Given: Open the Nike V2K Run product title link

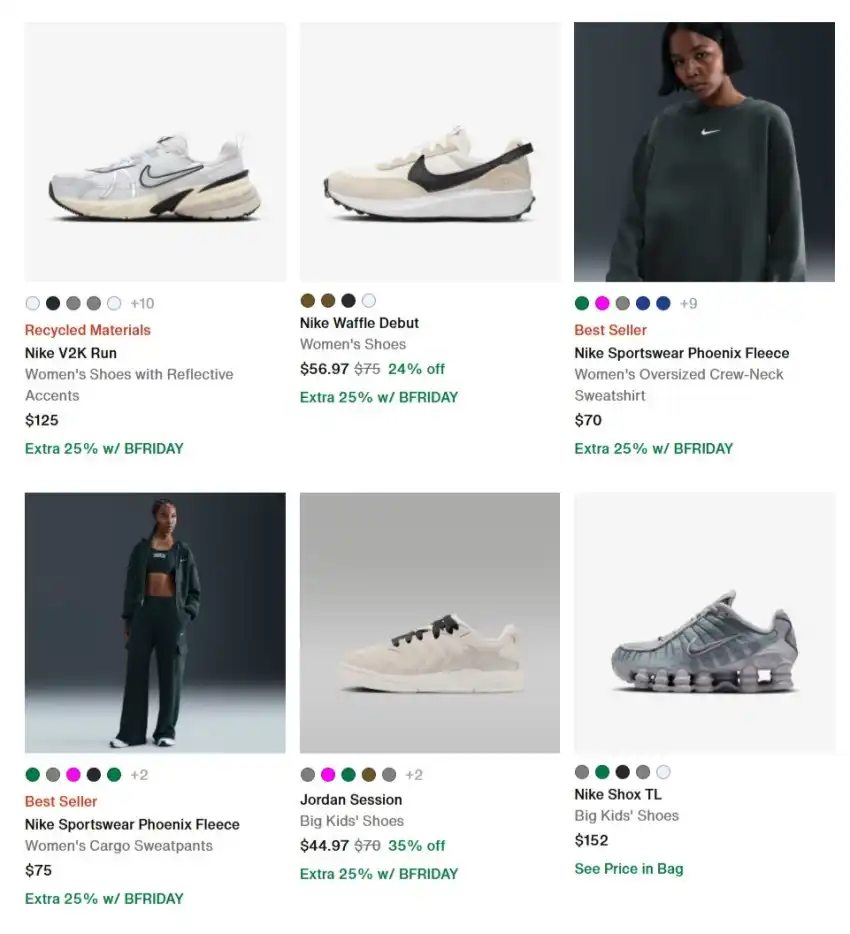Looking at the screenshot, I should 71,353.
